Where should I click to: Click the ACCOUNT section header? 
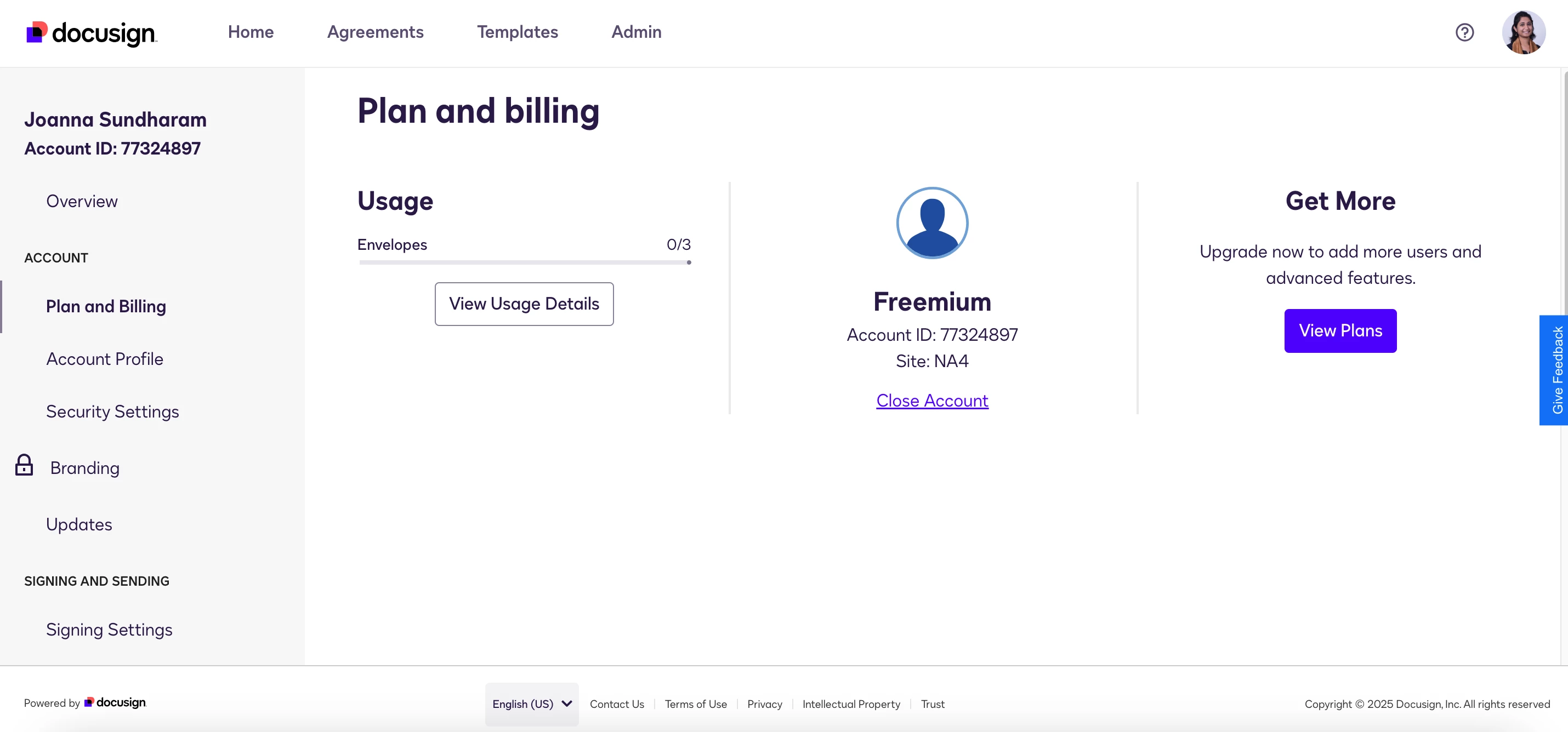(56, 258)
